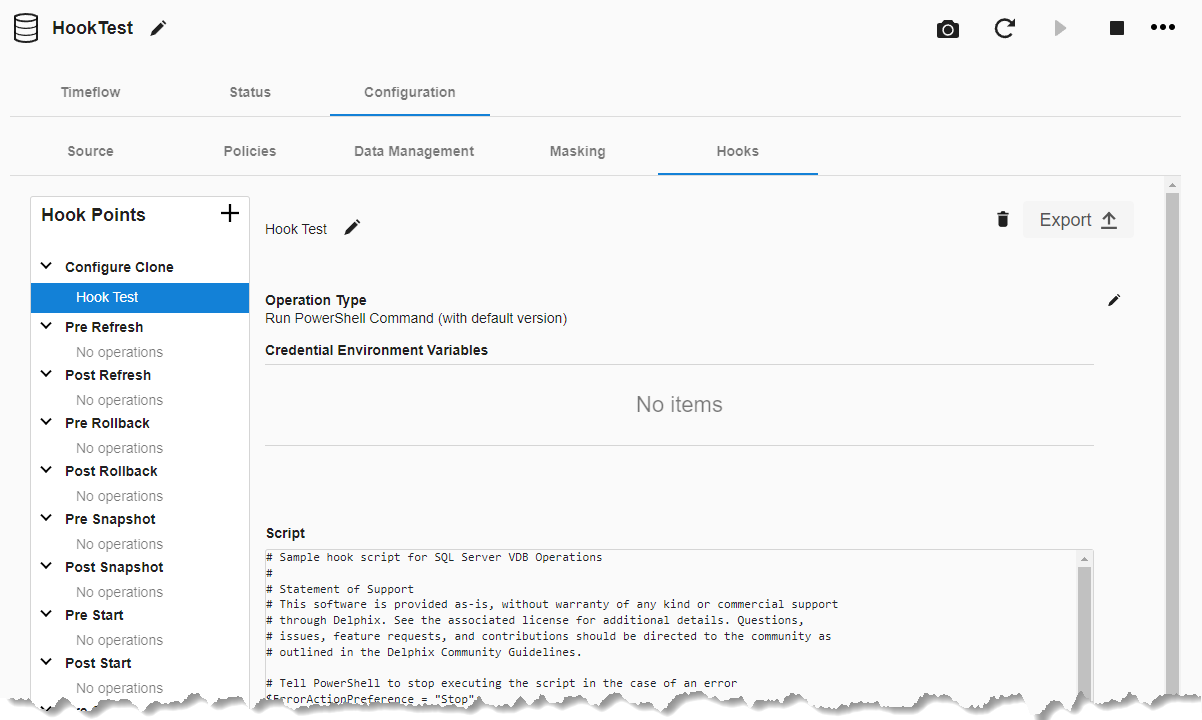
Task: Collapse the Post Rollback chevron
Action: (x=46, y=470)
